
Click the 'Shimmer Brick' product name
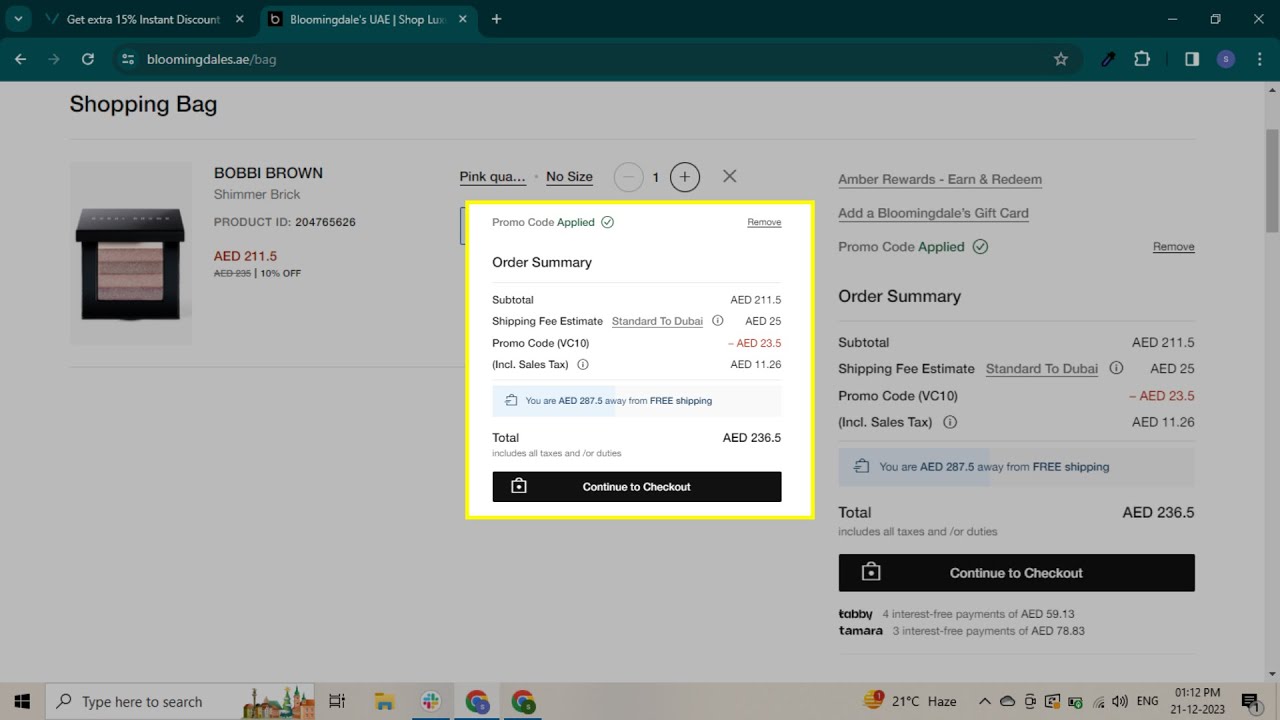click(257, 194)
